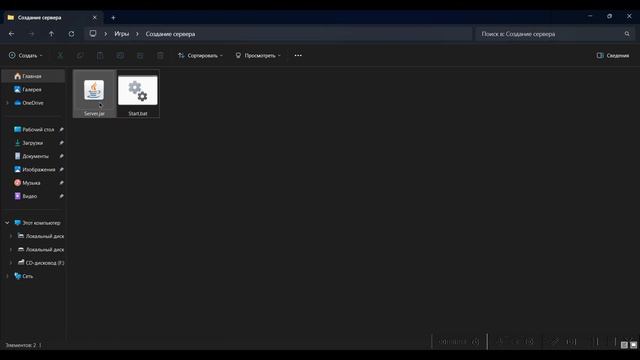Close the Создание сервера tab
The image size is (640, 360).
click(95, 18)
